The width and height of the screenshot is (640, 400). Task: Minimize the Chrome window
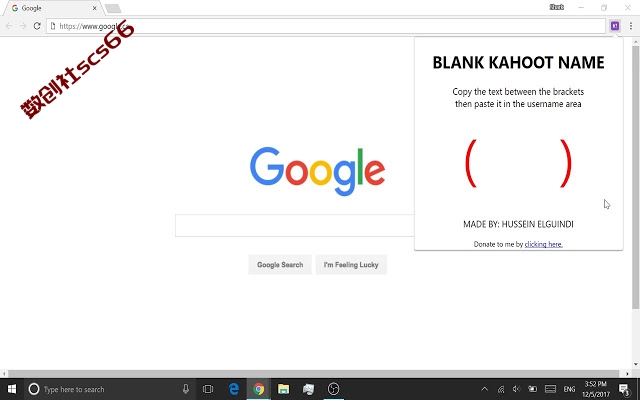click(x=581, y=7)
